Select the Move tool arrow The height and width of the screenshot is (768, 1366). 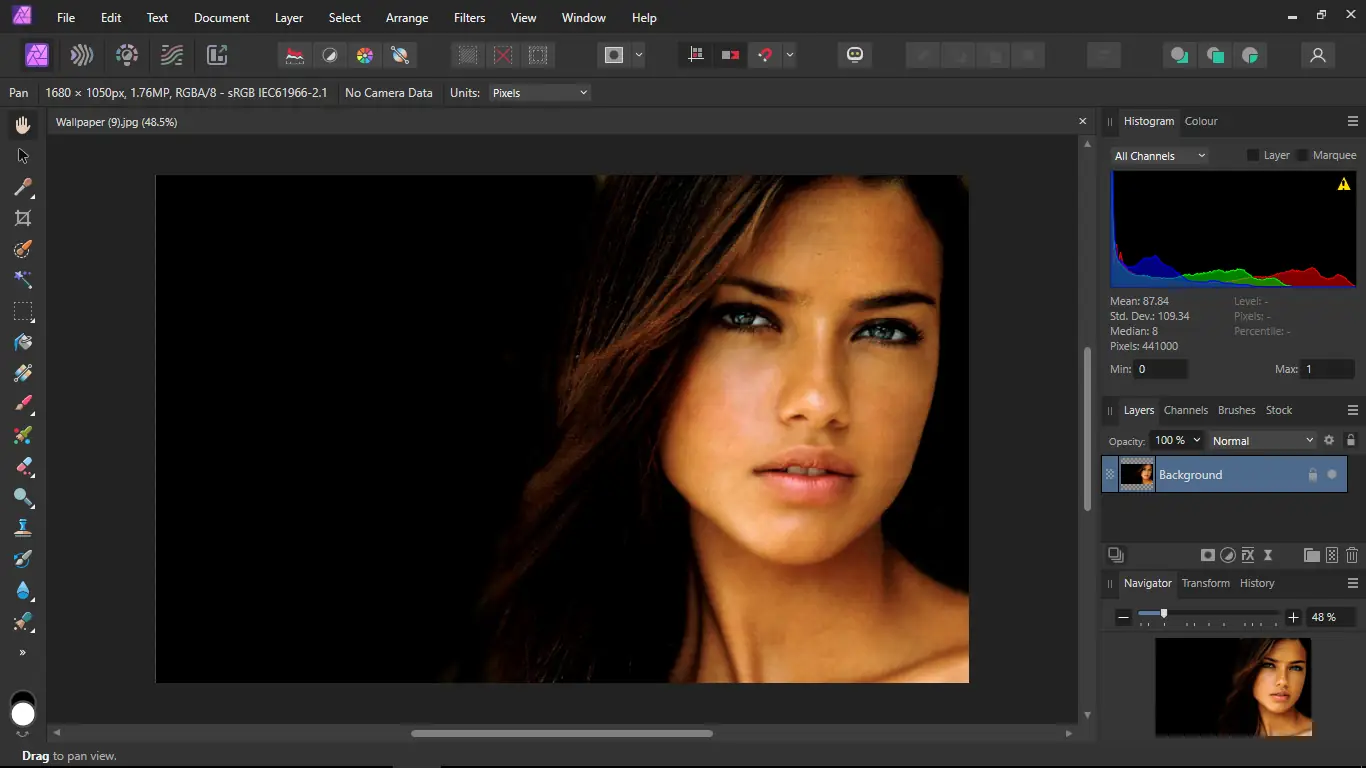(x=23, y=156)
